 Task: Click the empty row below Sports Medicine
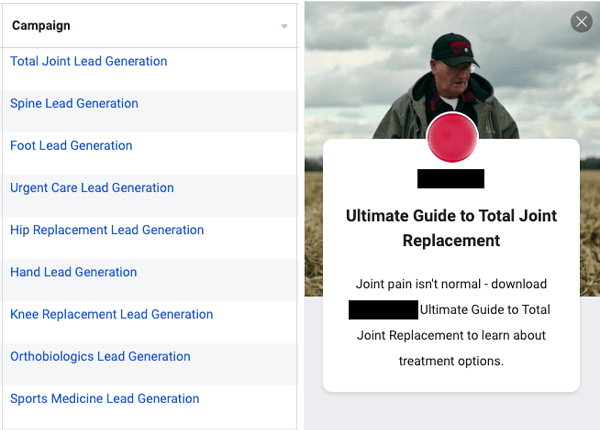click(x=150, y=424)
